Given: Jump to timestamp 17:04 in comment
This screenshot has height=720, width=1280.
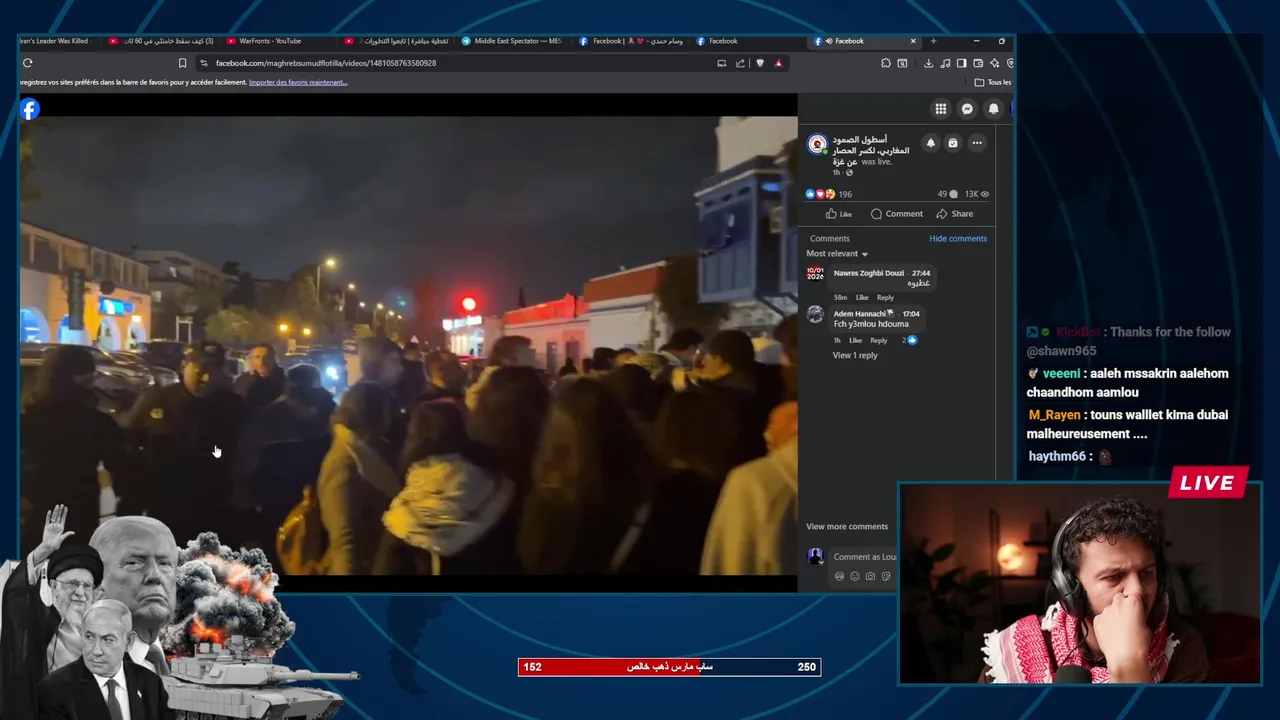Looking at the screenshot, I should point(911,314).
